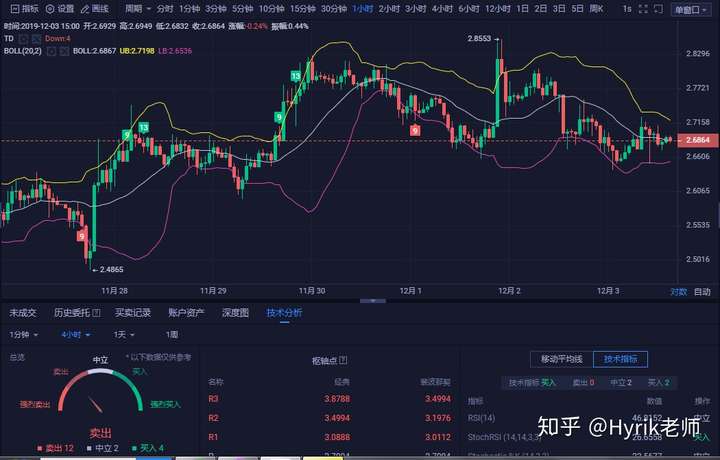This screenshot has width=720, height=460.
Task: Select the 分时 chart period
Action: tap(165, 9)
